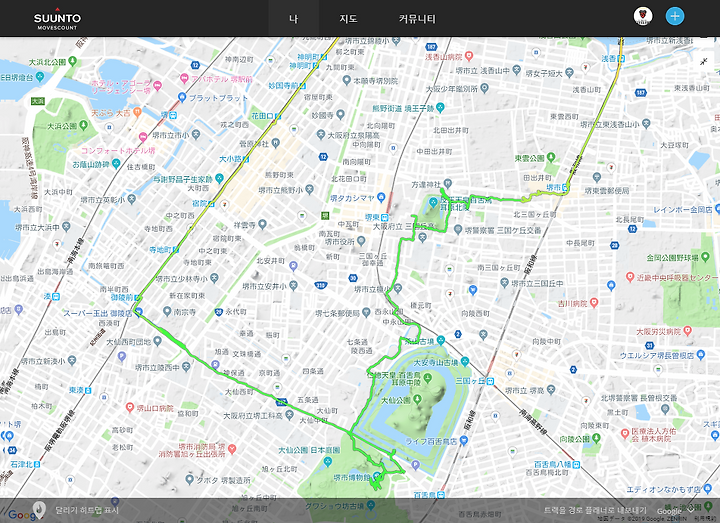Click the 百舌鳥八幡 station icon
Image resolution: width=720 pixels, height=523 pixels.
click(576, 464)
